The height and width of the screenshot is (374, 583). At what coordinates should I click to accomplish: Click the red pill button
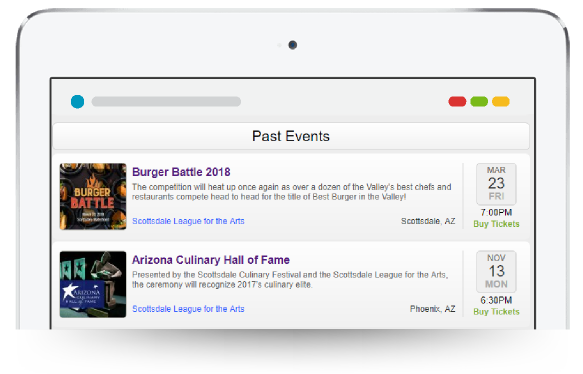pyautogui.click(x=457, y=101)
